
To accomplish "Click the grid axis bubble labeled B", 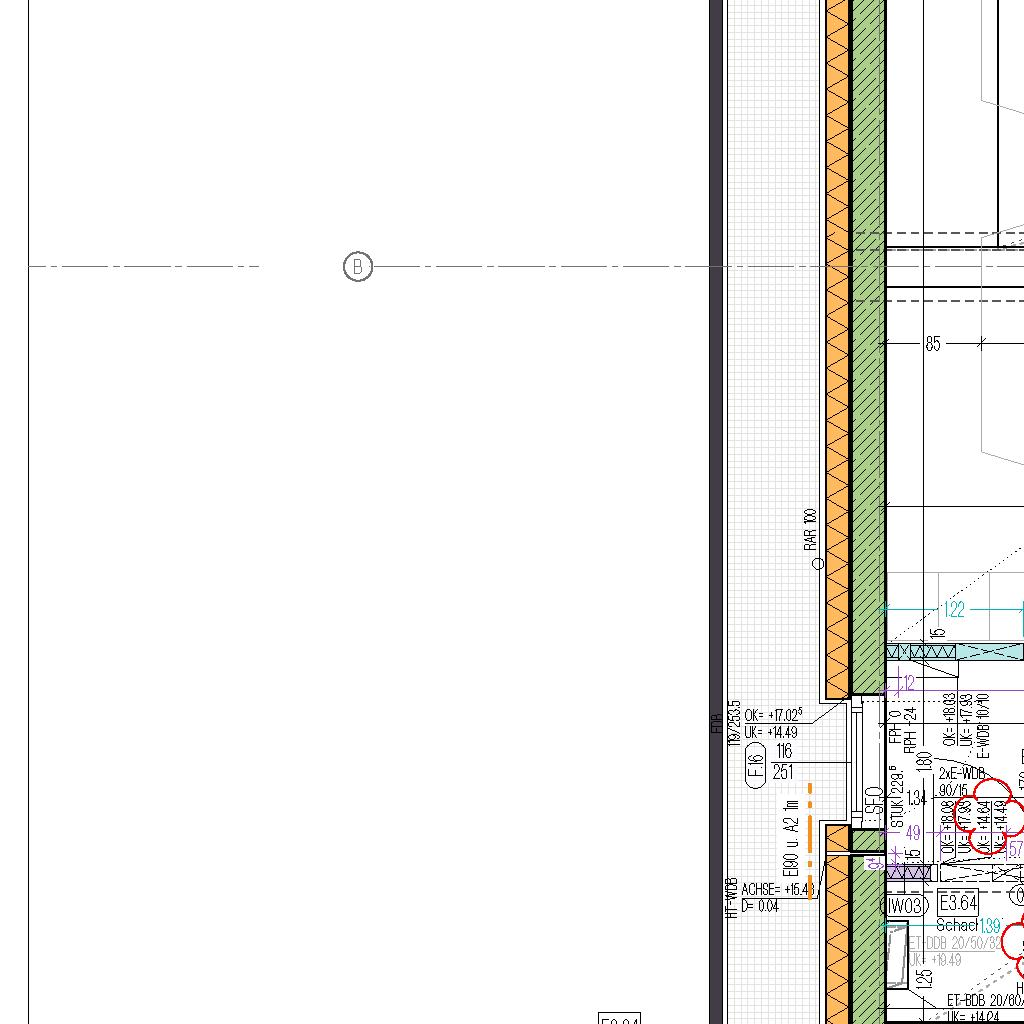I will pyautogui.click(x=357, y=267).
